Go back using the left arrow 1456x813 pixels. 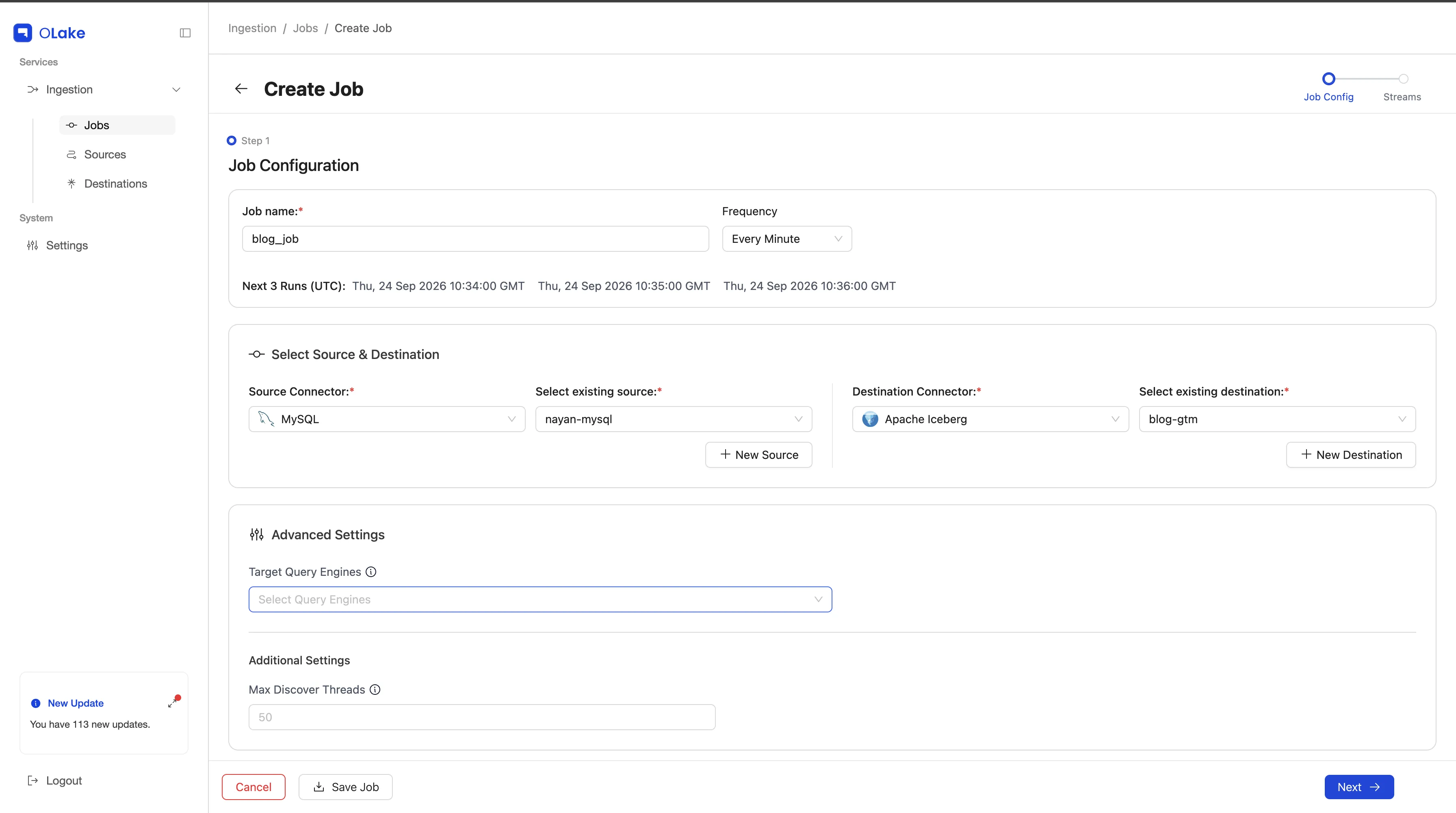pyautogui.click(x=241, y=89)
